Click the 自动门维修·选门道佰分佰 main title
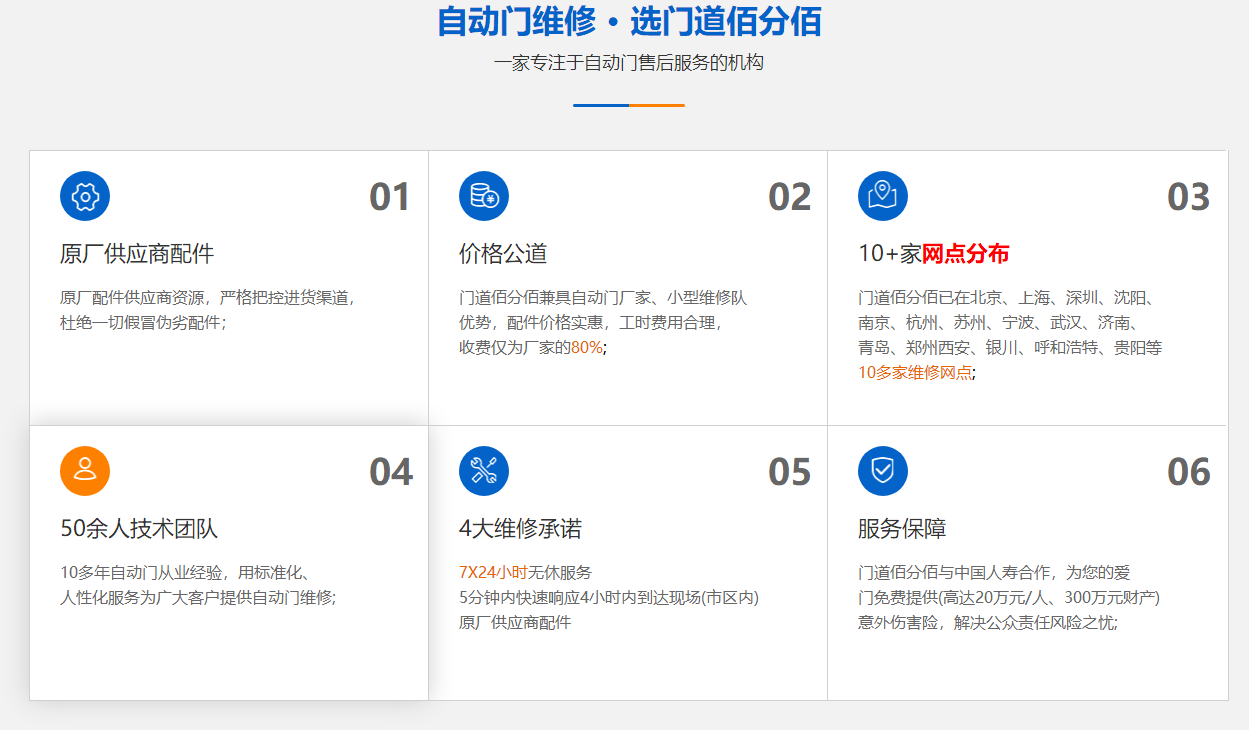The image size is (1249, 730). click(630, 21)
